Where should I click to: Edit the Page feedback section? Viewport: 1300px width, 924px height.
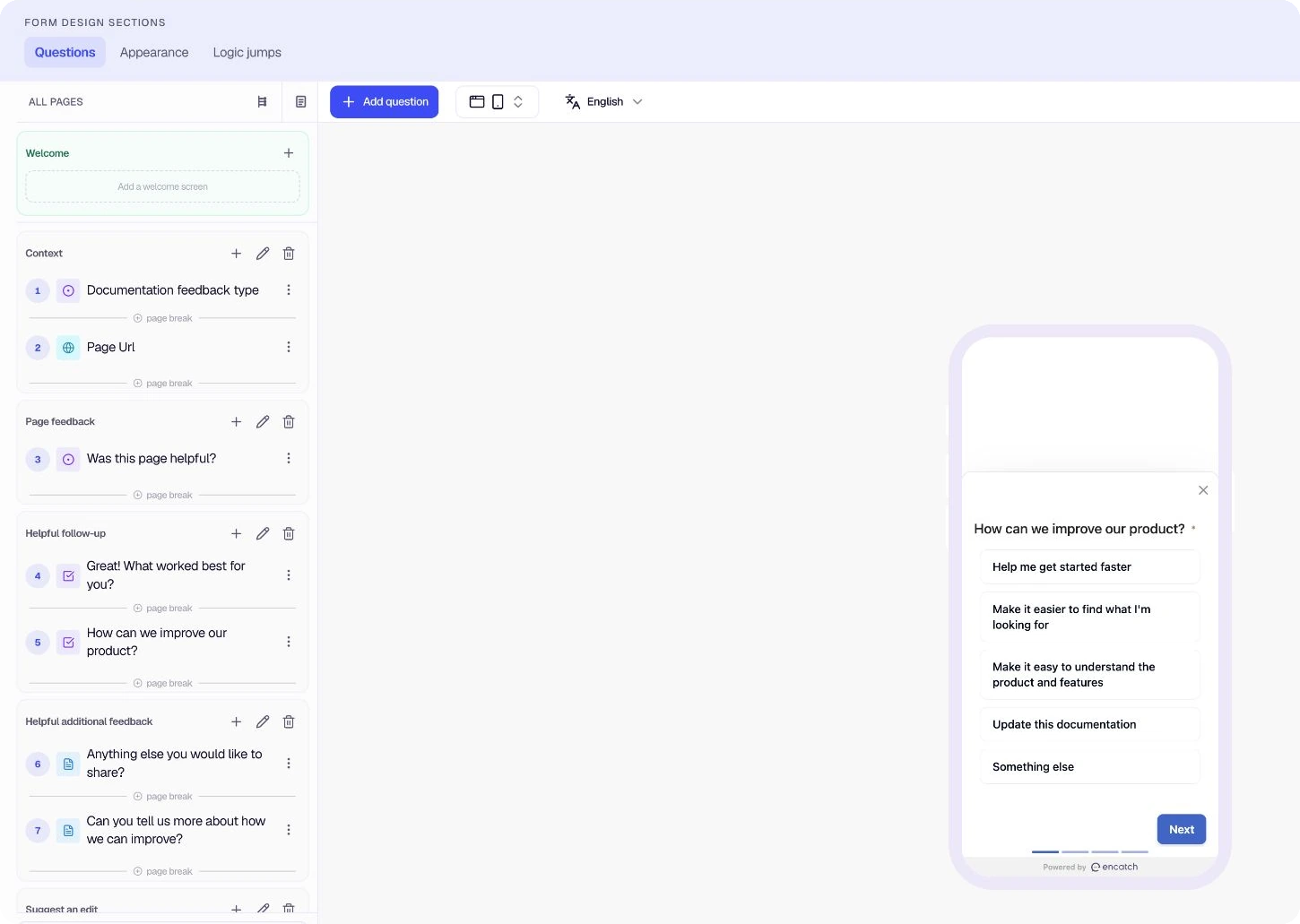[263, 422]
